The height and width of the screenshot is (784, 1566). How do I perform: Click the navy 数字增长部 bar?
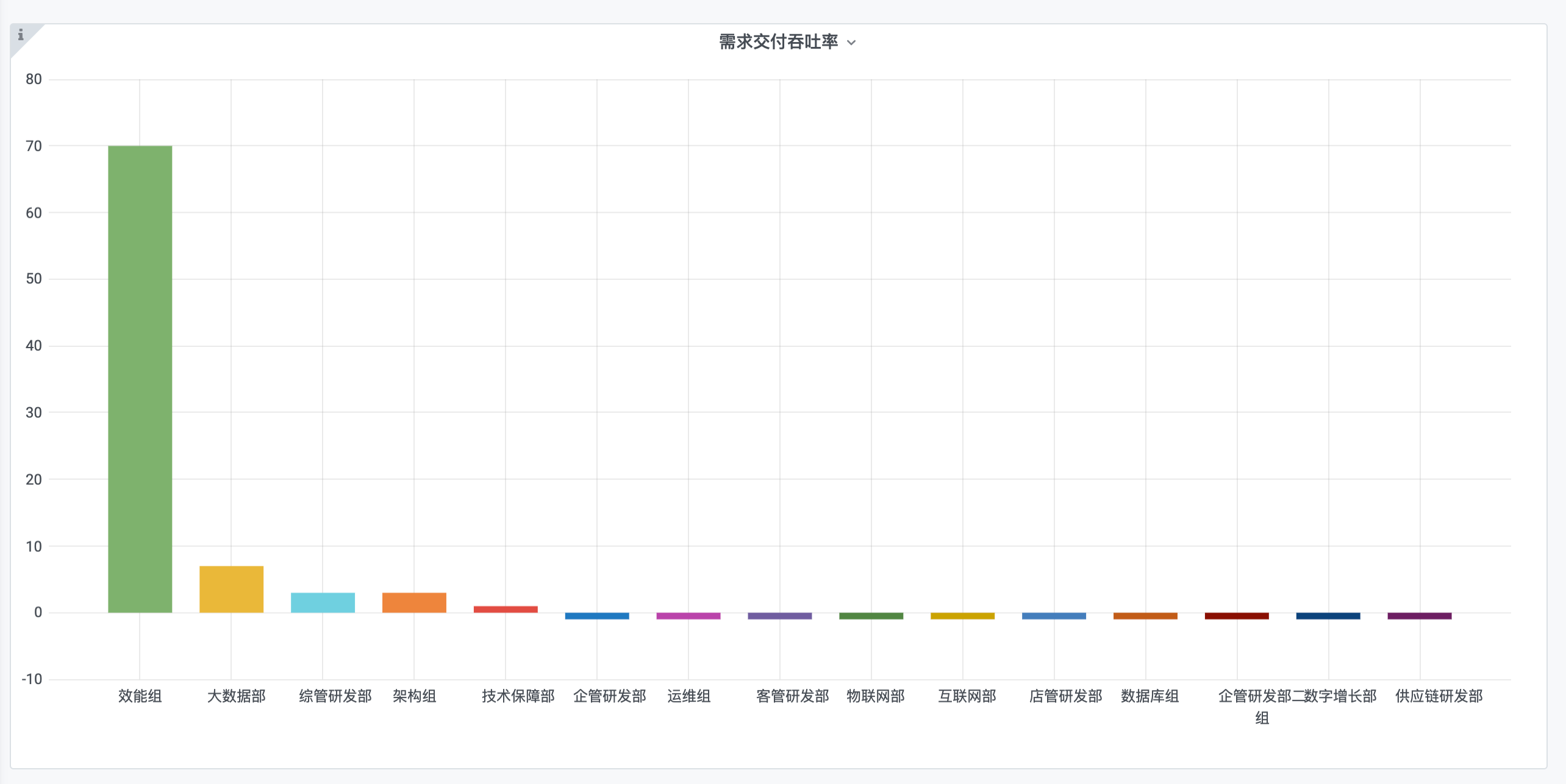[1328, 616]
